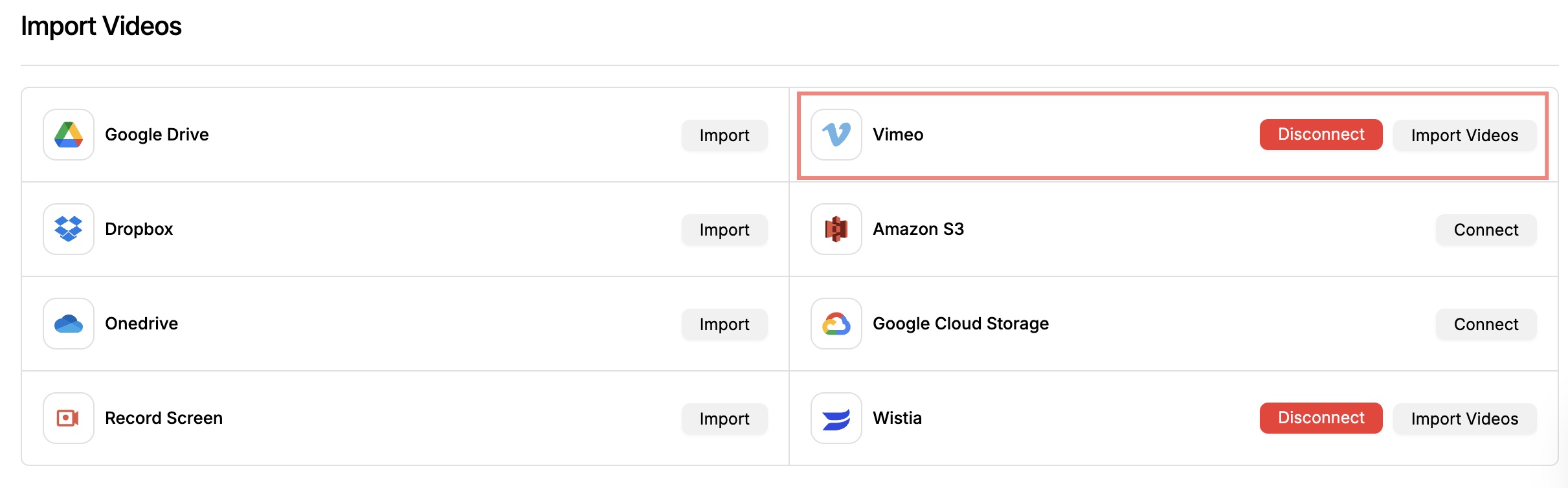Click the Google Cloud Storage icon
The height and width of the screenshot is (488, 1568).
(836, 324)
